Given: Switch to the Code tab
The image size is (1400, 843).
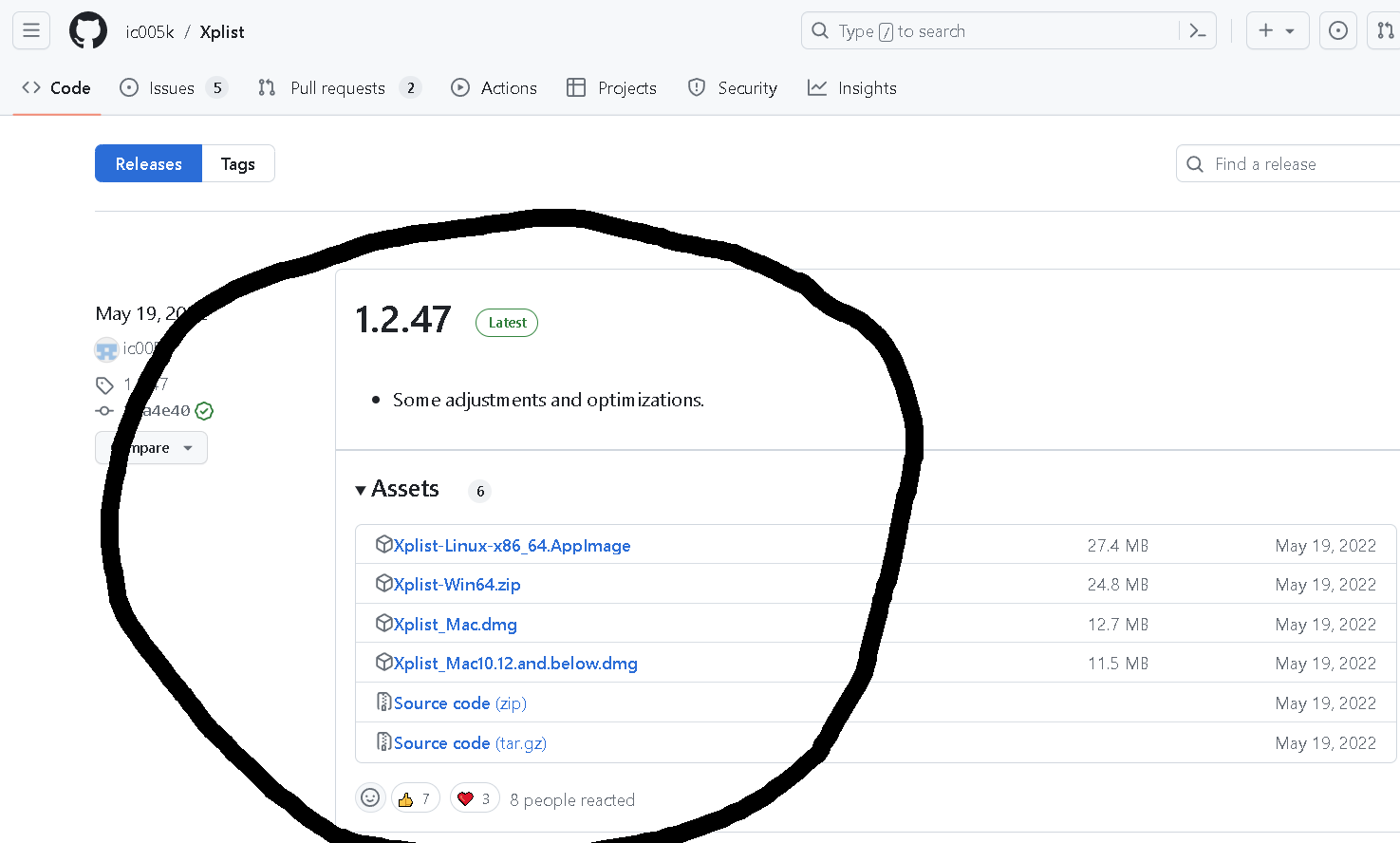Looking at the screenshot, I should pyautogui.click(x=57, y=88).
